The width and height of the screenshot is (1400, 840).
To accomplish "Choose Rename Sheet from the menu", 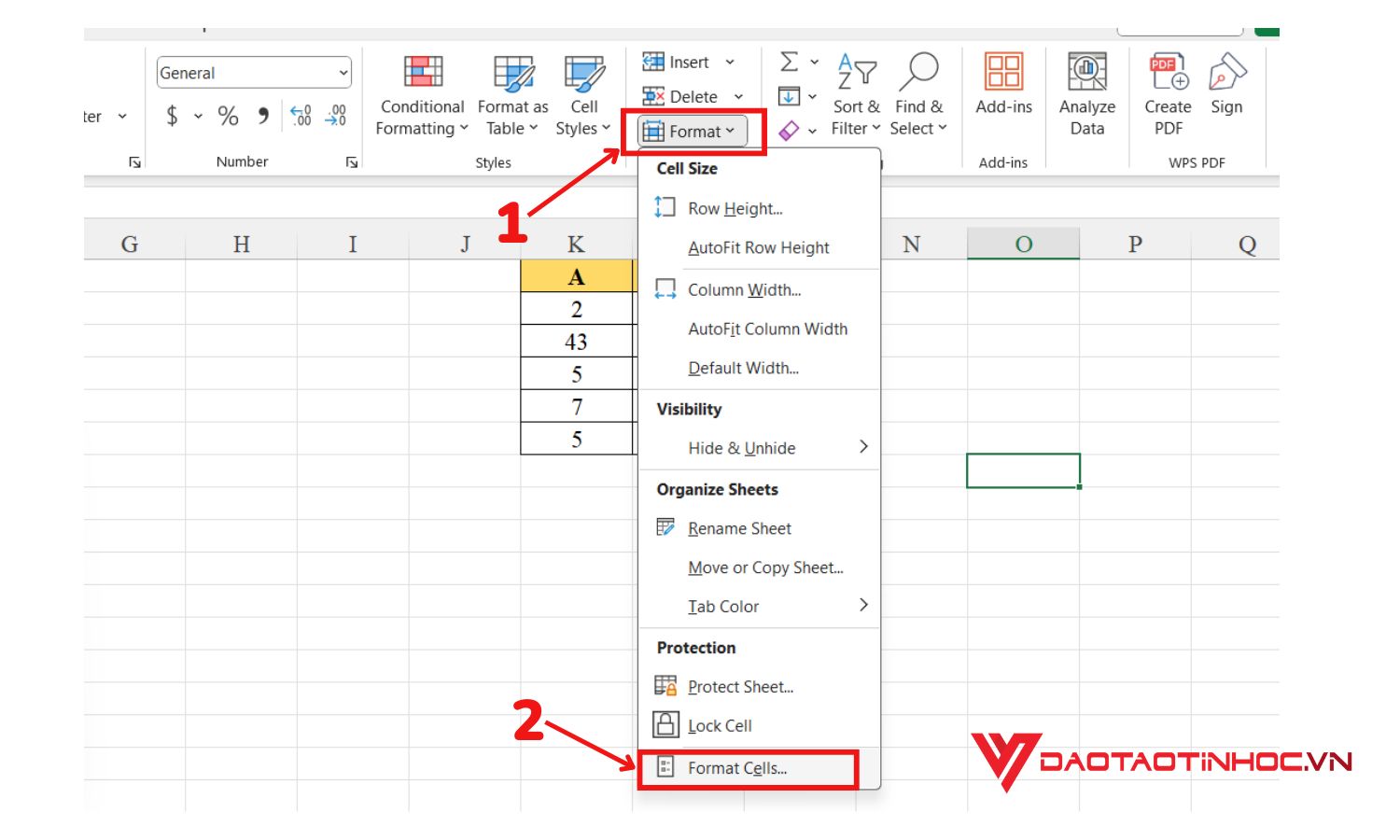I will 739,528.
